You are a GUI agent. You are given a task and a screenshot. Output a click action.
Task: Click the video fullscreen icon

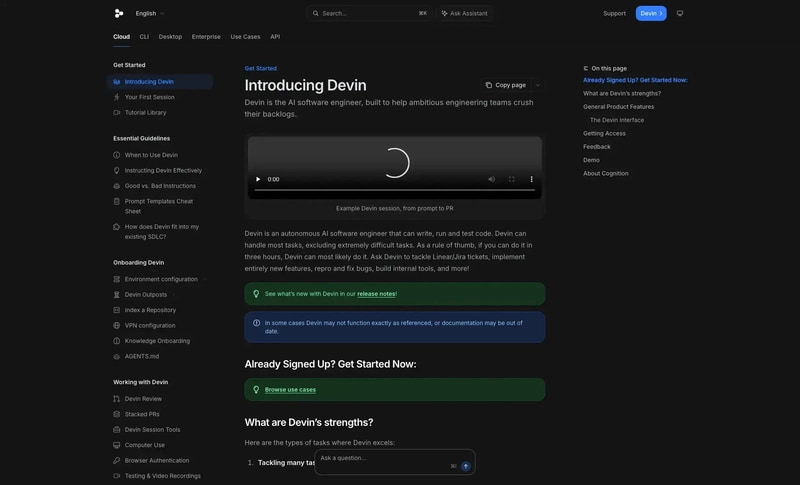pos(511,179)
